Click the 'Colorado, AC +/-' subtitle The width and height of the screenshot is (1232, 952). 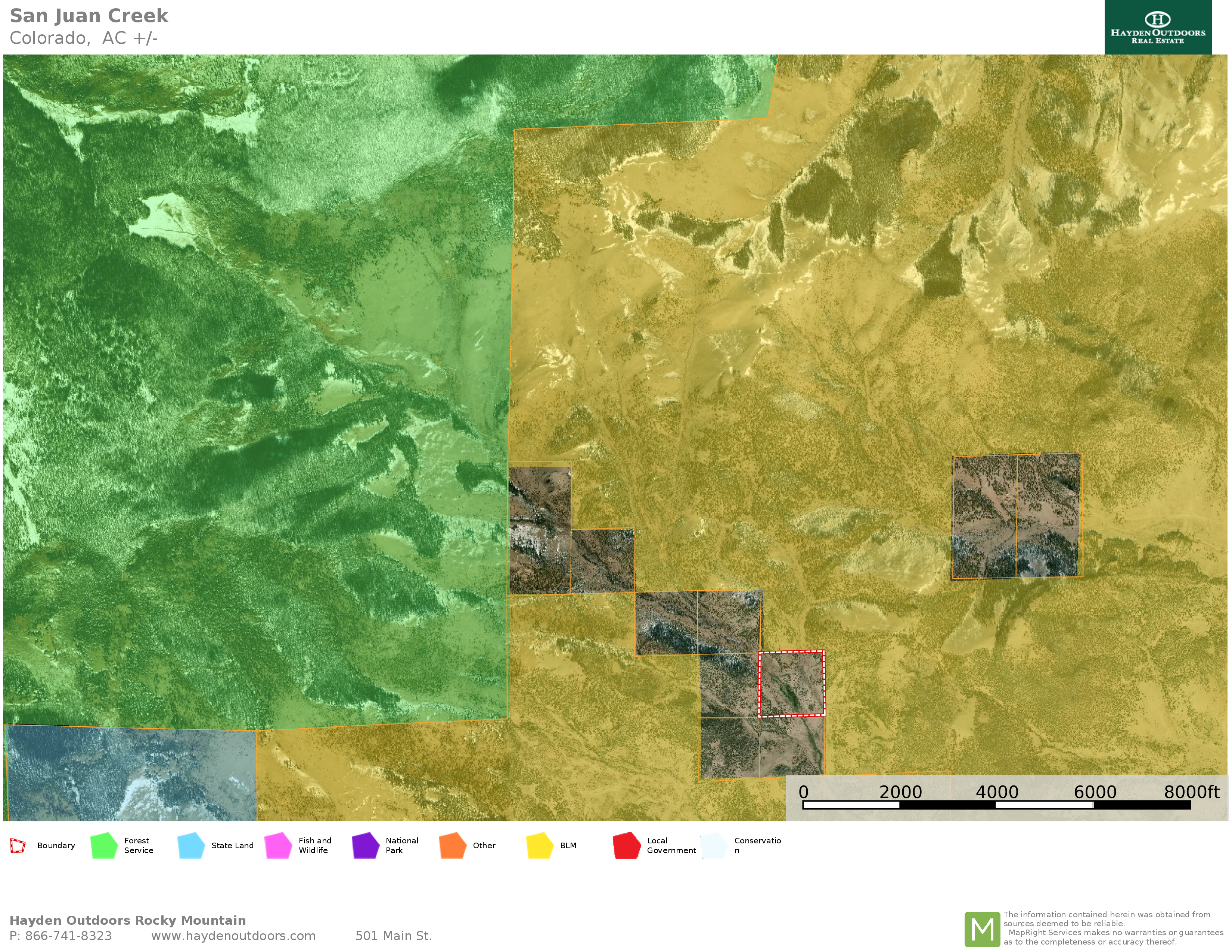84,38
